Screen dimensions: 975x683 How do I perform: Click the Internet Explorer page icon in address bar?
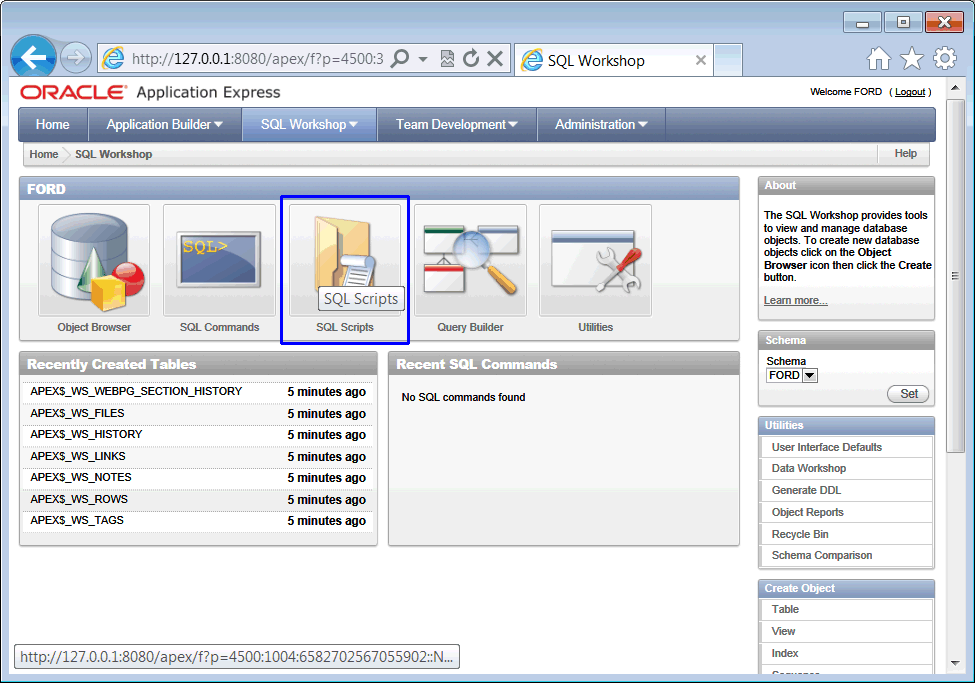(x=113, y=58)
